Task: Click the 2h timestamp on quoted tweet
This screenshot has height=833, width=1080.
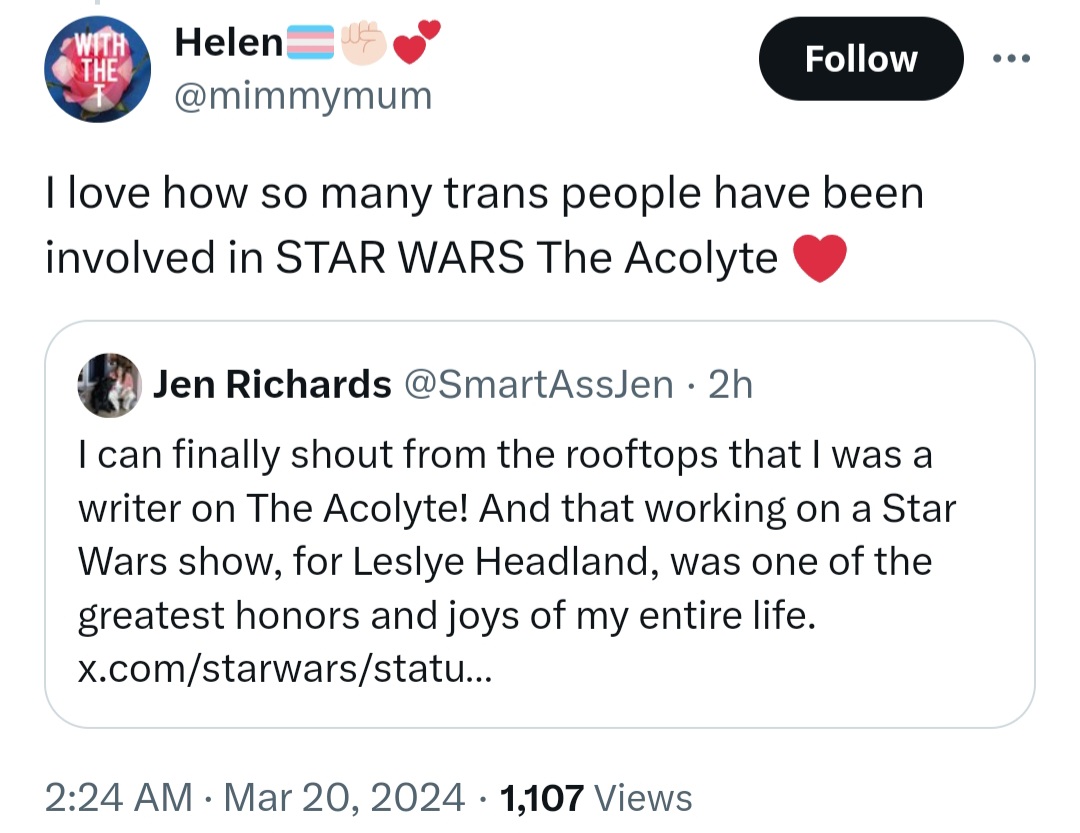Action: (x=731, y=384)
